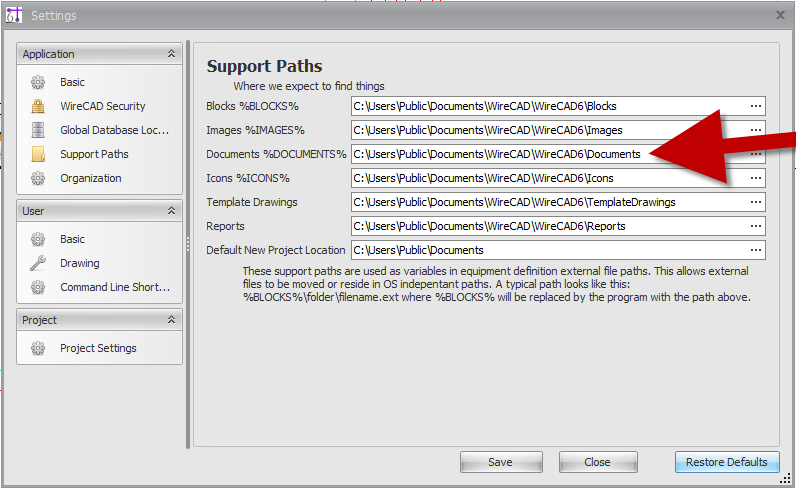Screen dimensions: 796x488
Task: Collapse the Project group
Action: (172, 320)
